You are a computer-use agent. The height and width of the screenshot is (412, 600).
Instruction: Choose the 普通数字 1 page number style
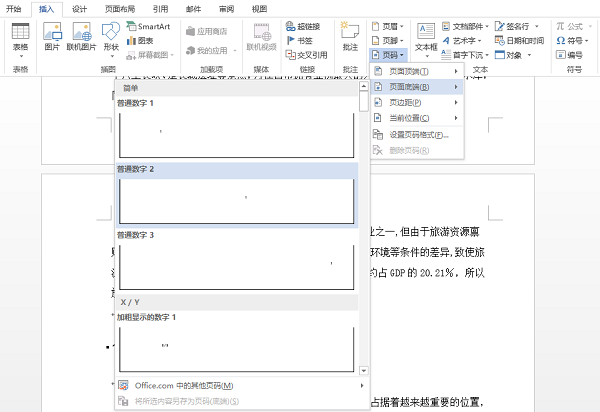[237, 129]
